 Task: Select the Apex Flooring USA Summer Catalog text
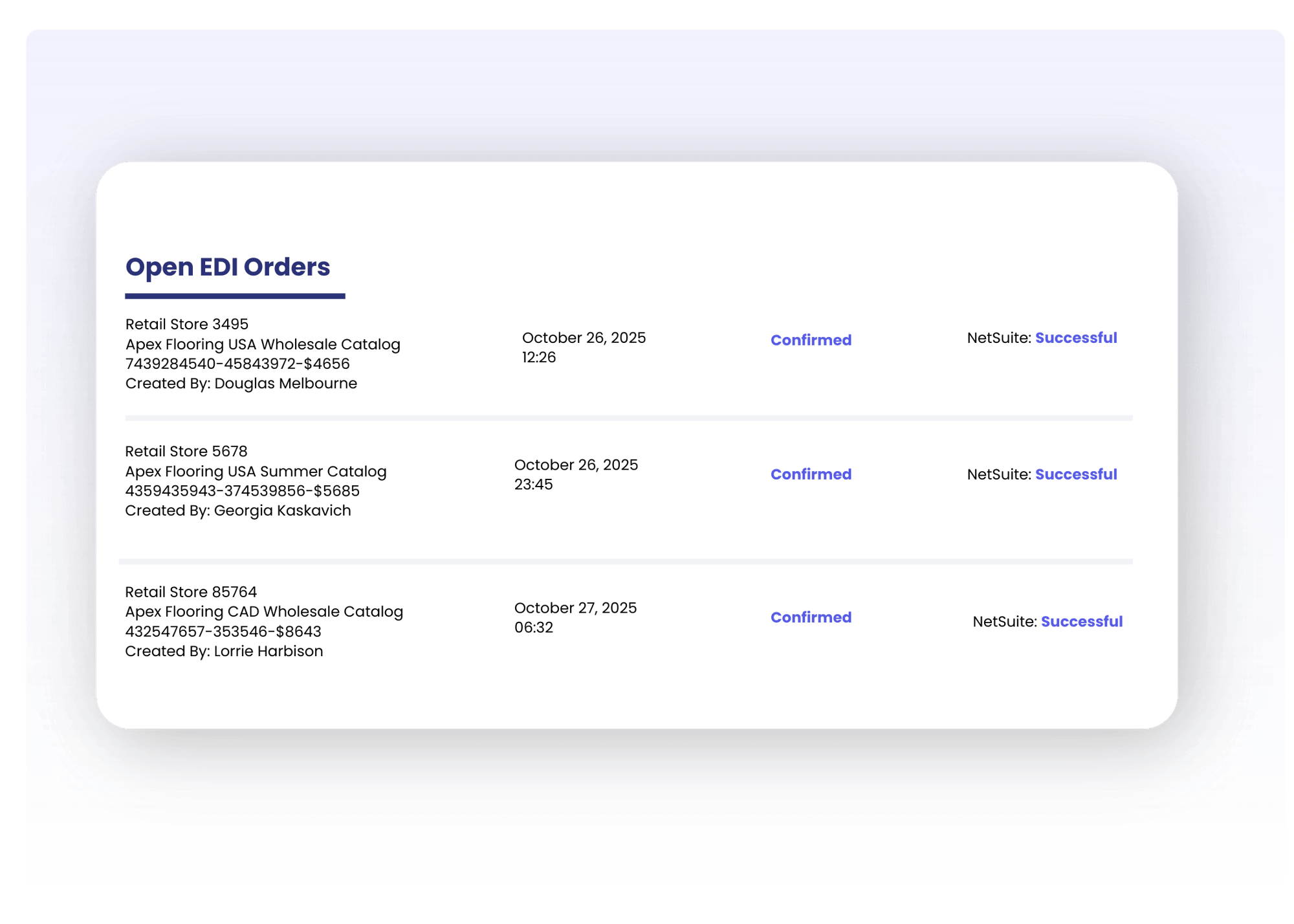click(256, 471)
